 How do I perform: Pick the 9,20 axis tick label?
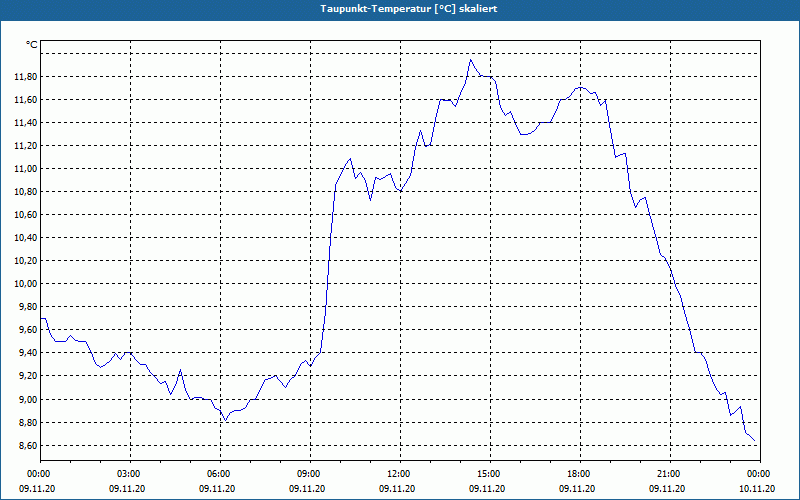[27, 376]
